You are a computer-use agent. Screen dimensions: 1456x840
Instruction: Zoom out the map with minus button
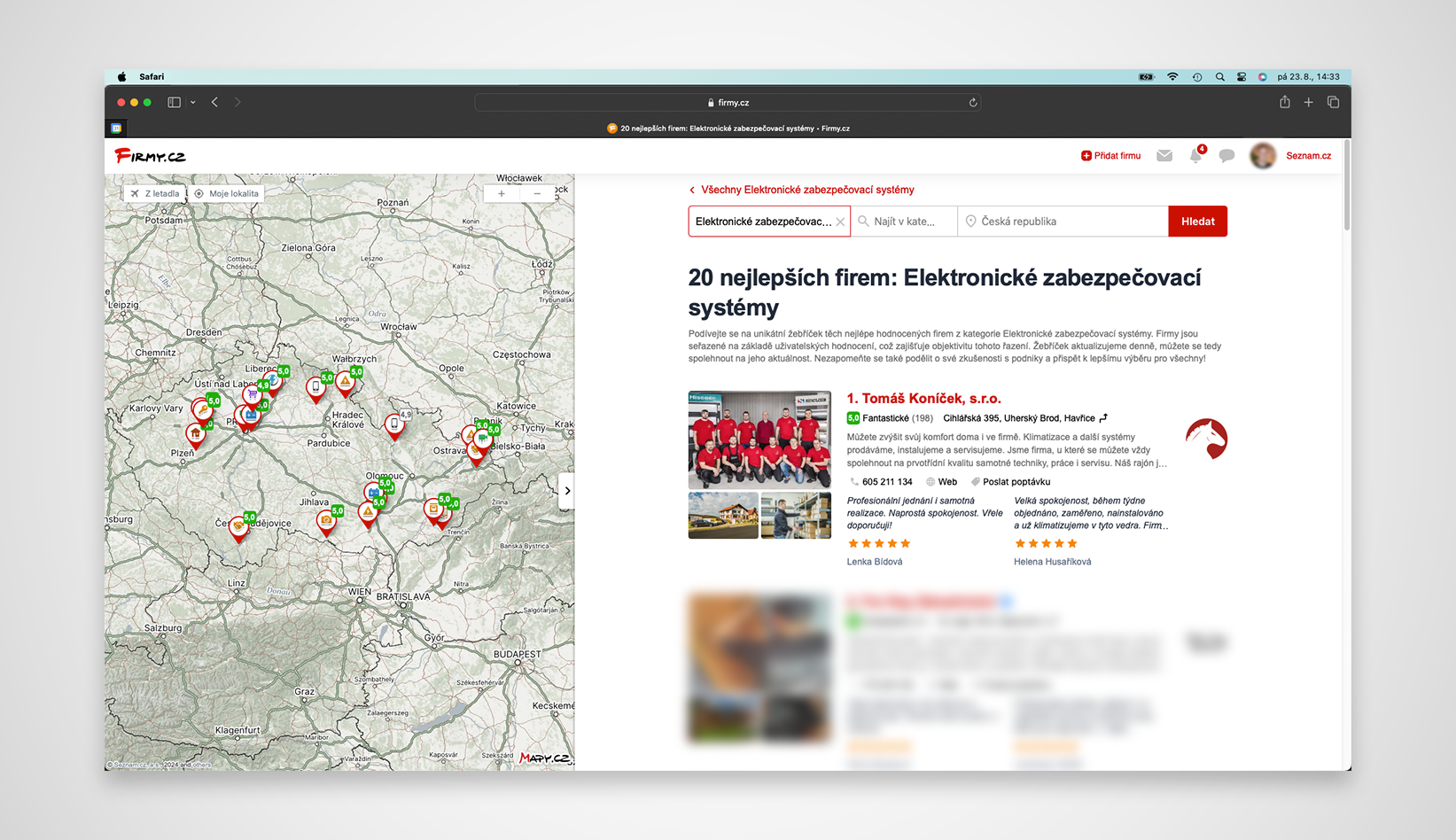click(537, 193)
